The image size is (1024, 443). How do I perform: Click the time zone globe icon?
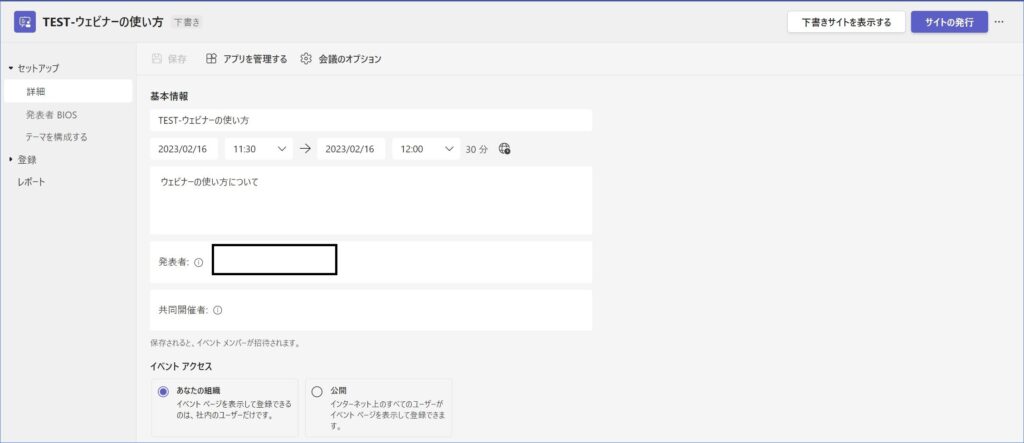(x=504, y=149)
